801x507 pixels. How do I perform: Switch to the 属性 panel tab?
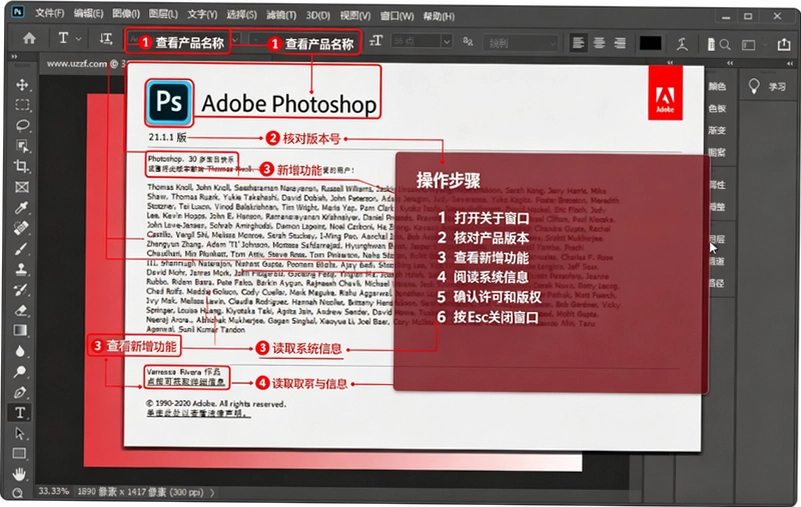click(717, 185)
